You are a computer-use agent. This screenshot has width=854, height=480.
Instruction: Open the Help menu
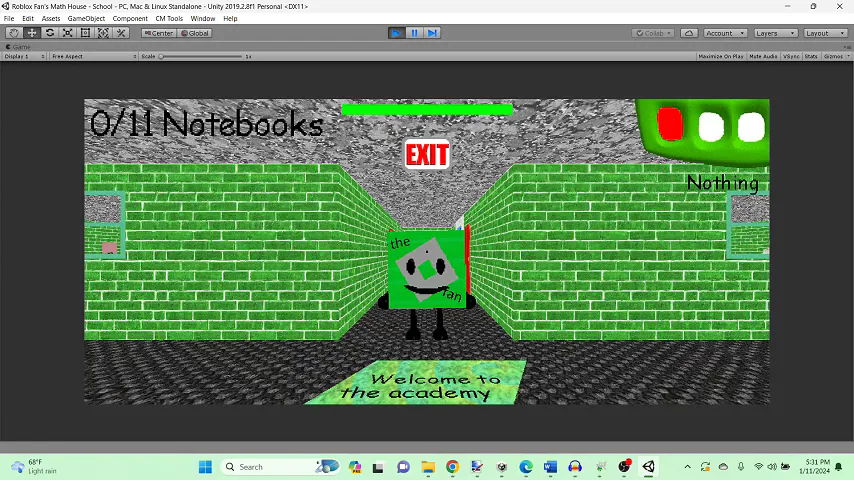(x=230, y=19)
